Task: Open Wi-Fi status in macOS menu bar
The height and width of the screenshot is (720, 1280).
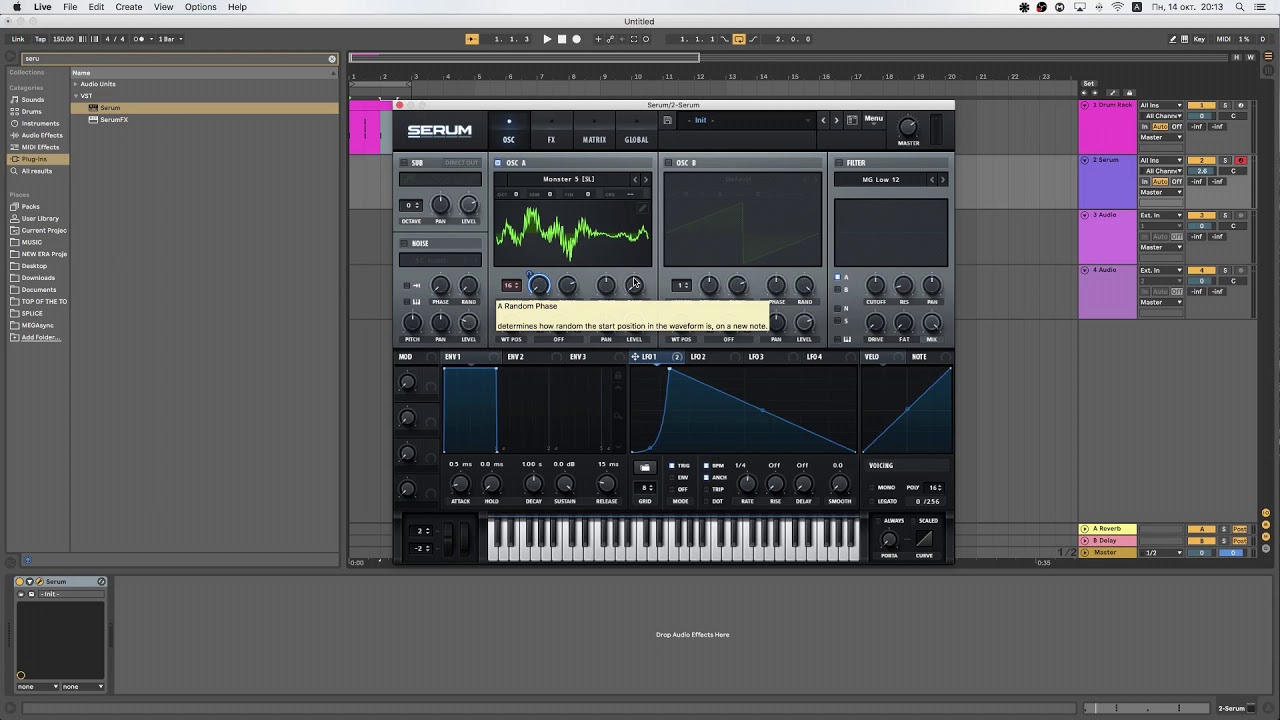Action: click(x=1117, y=7)
